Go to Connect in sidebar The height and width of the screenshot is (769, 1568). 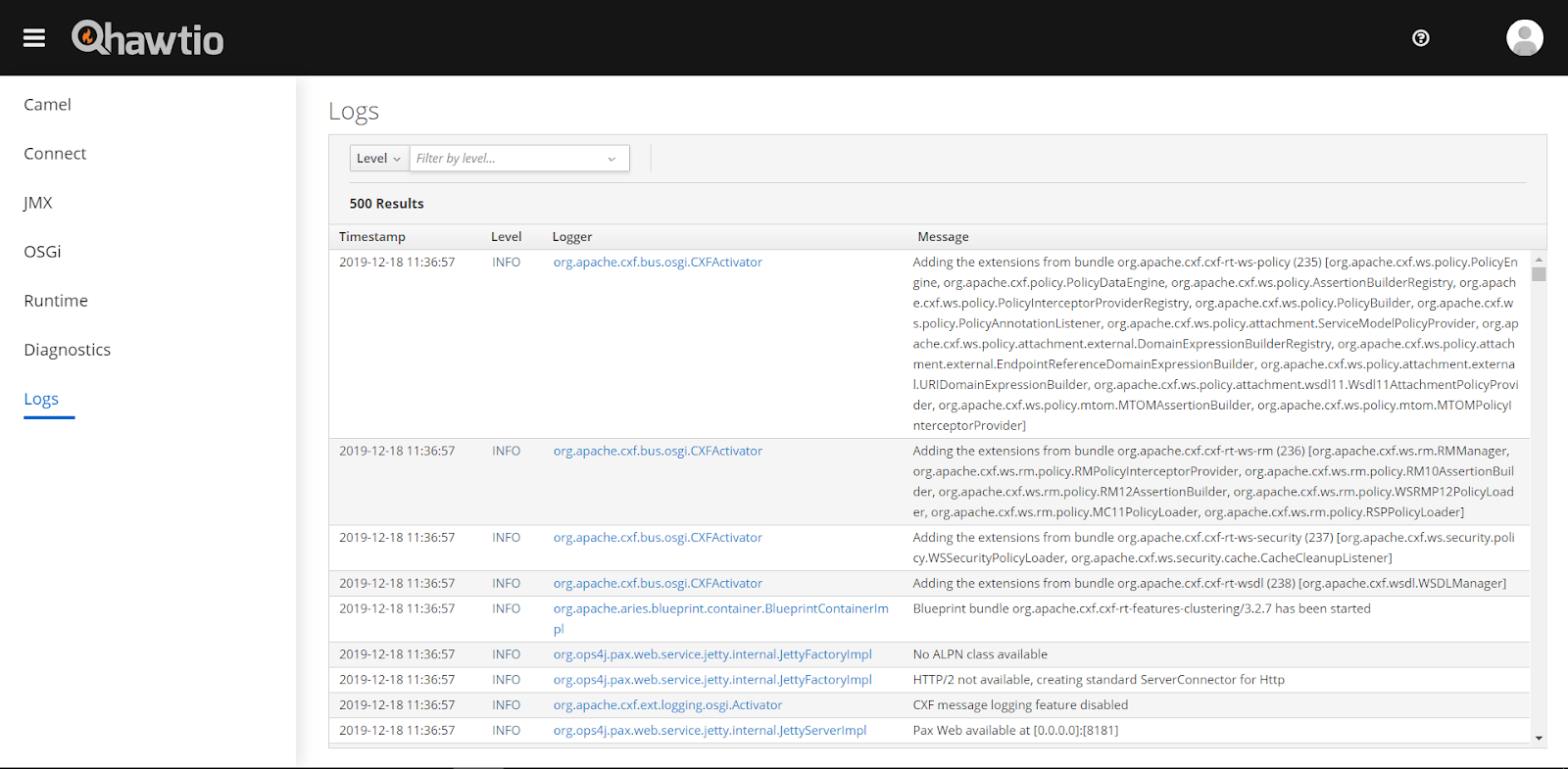[x=55, y=154]
